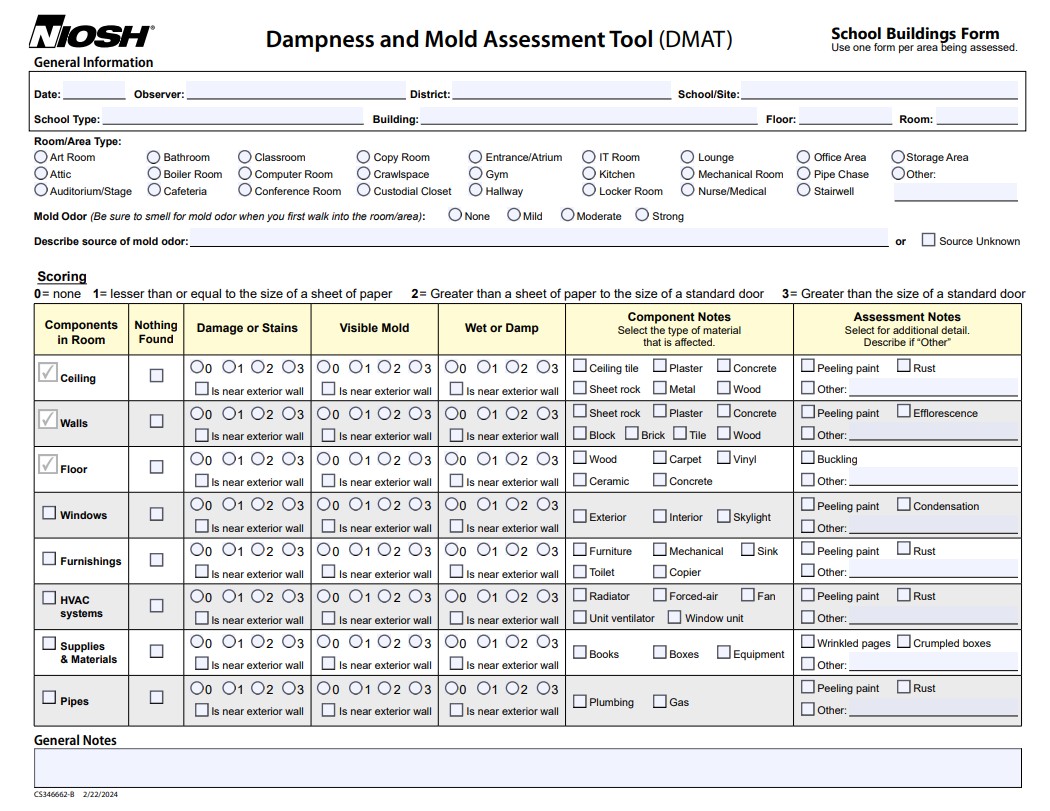This screenshot has width=1050, height=811.
Task: Select Cafeteria room type
Action: 154,190
